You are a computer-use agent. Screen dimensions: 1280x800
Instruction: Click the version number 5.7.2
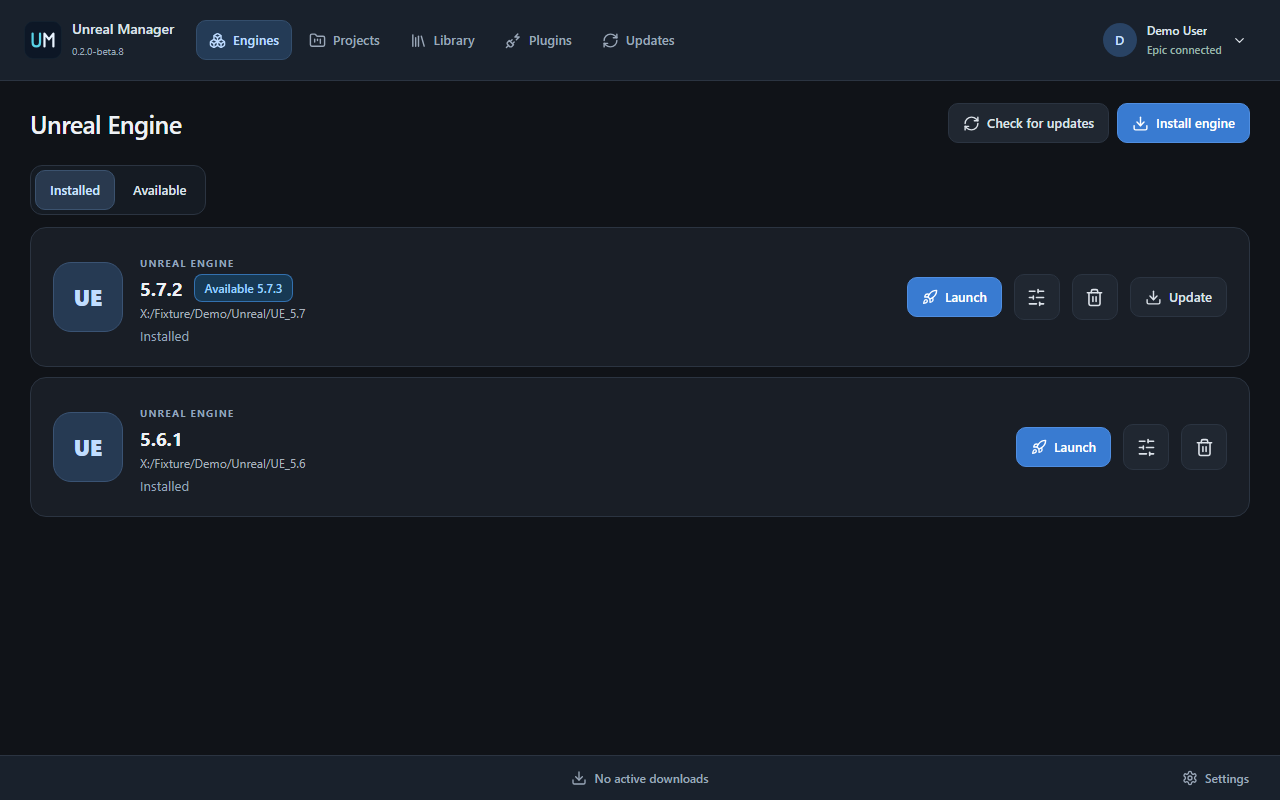pyautogui.click(x=161, y=289)
